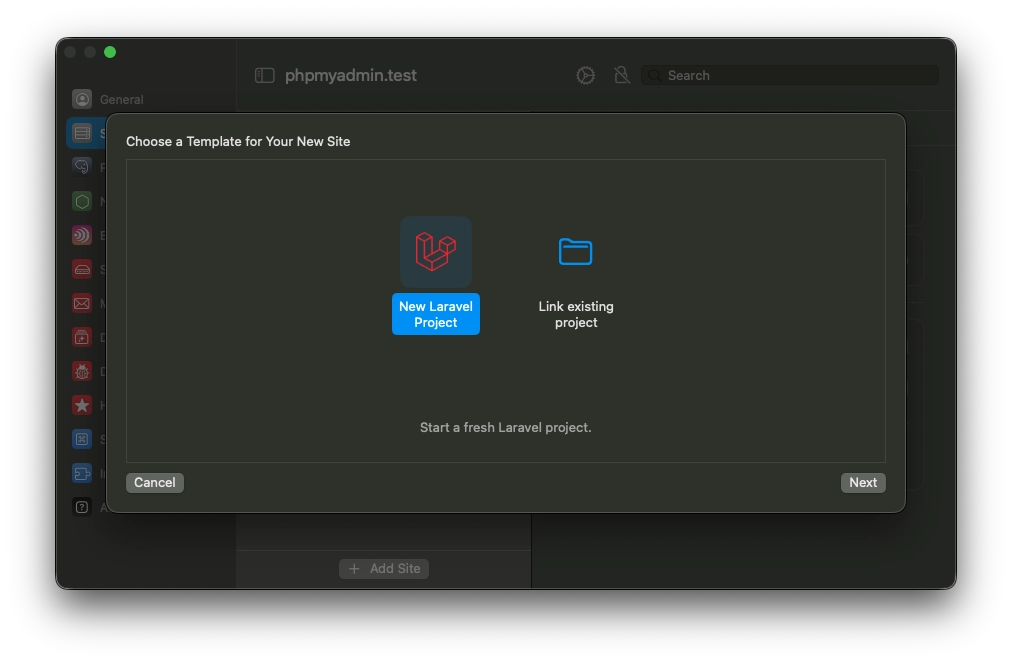Screen dimensions: 1012x663
Task: Open the pink Expose broadcast icon
Action: coord(82,235)
